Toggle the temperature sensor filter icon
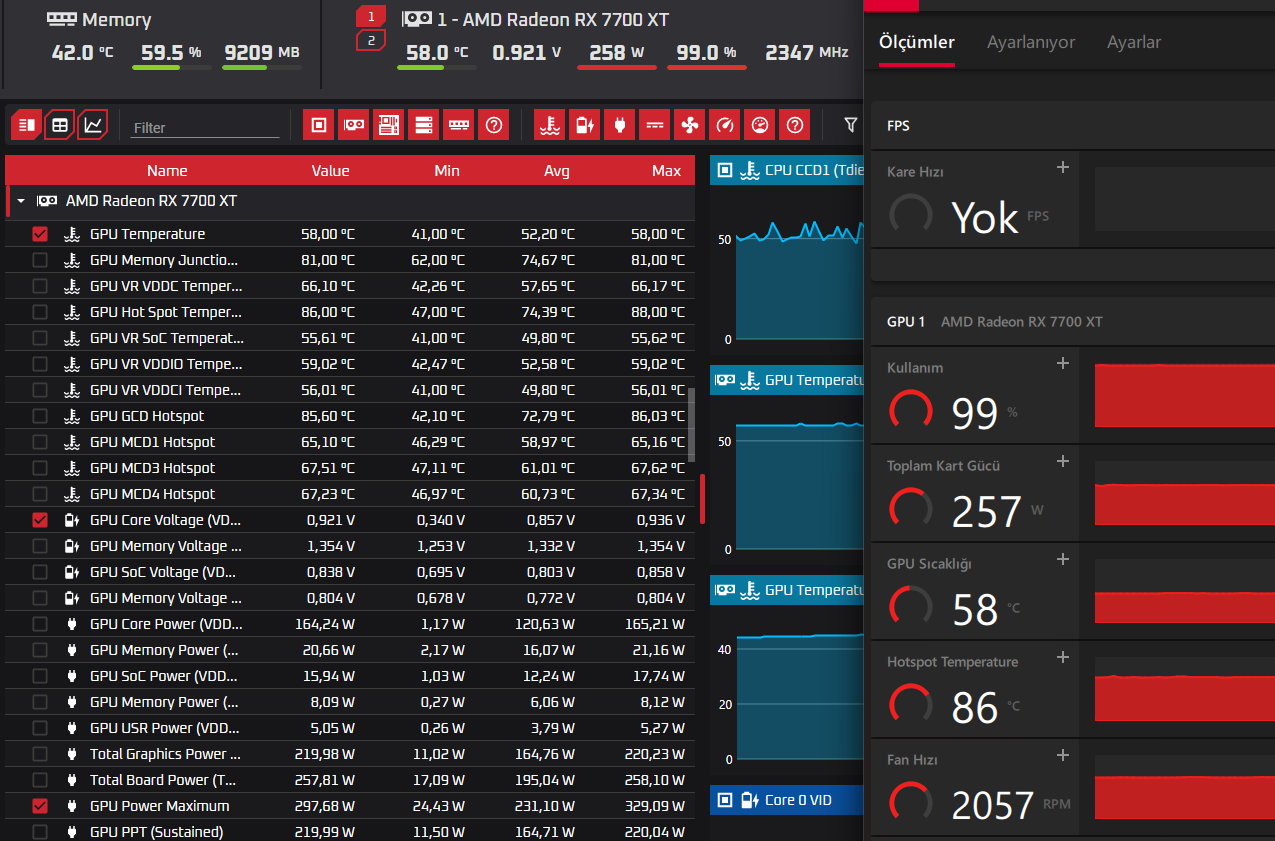The height and width of the screenshot is (841, 1275). (x=549, y=125)
